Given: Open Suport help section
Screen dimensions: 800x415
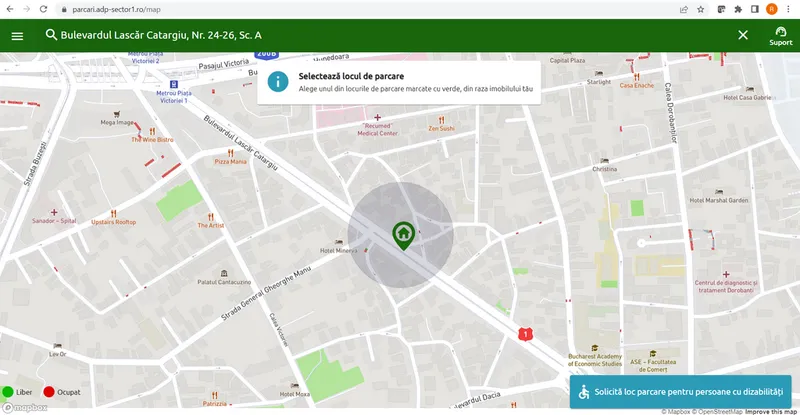Looking at the screenshot, I should 780,36.
